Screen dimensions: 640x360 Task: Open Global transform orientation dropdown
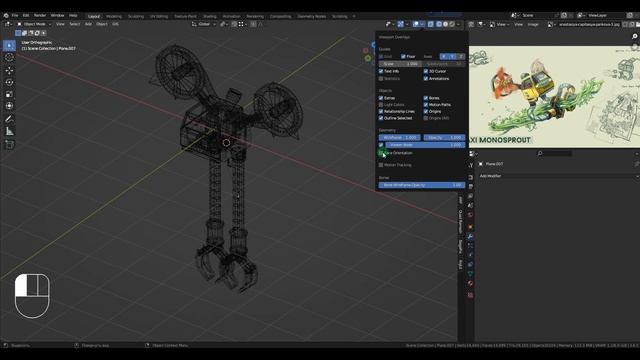[x=204, y=24]
